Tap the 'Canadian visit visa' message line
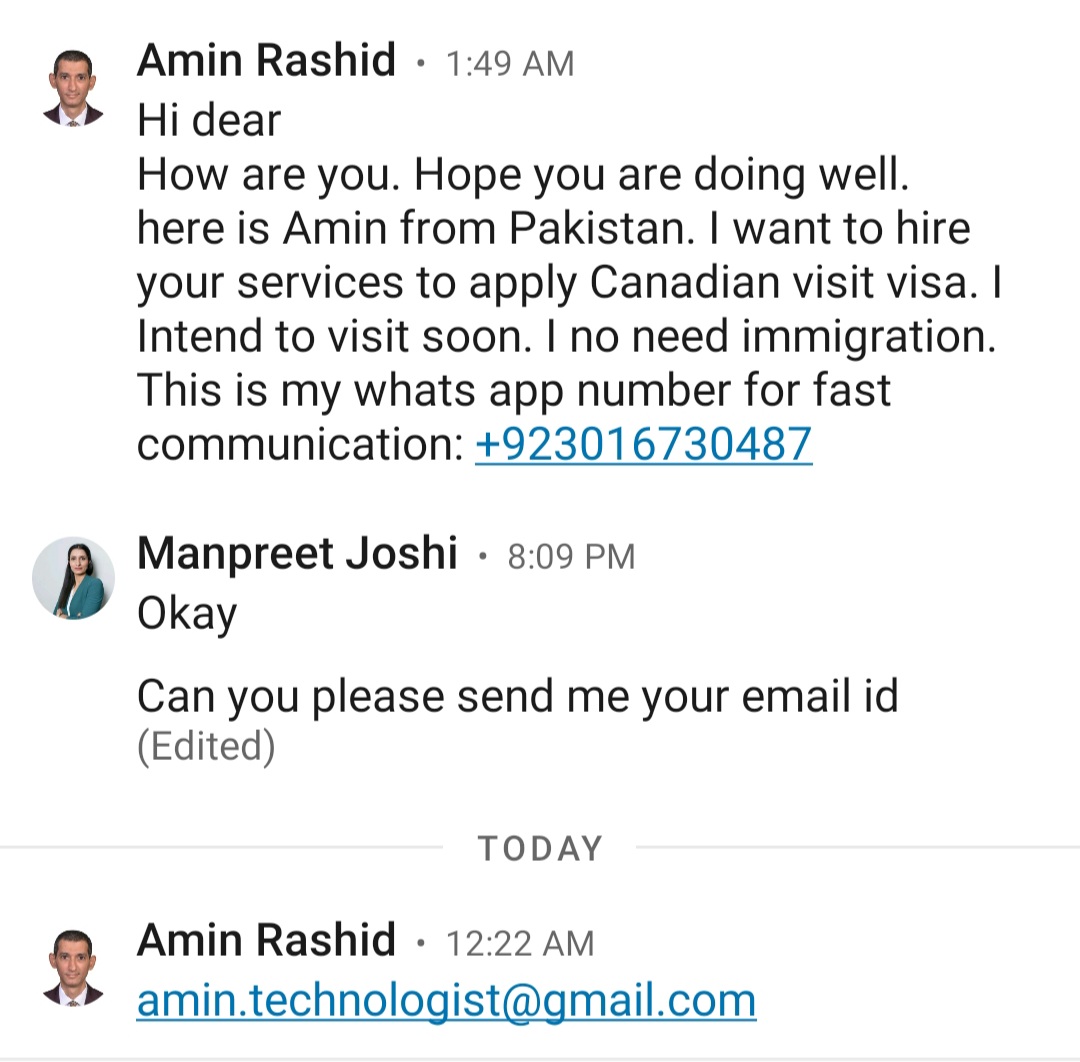 [x=569, y=283]
